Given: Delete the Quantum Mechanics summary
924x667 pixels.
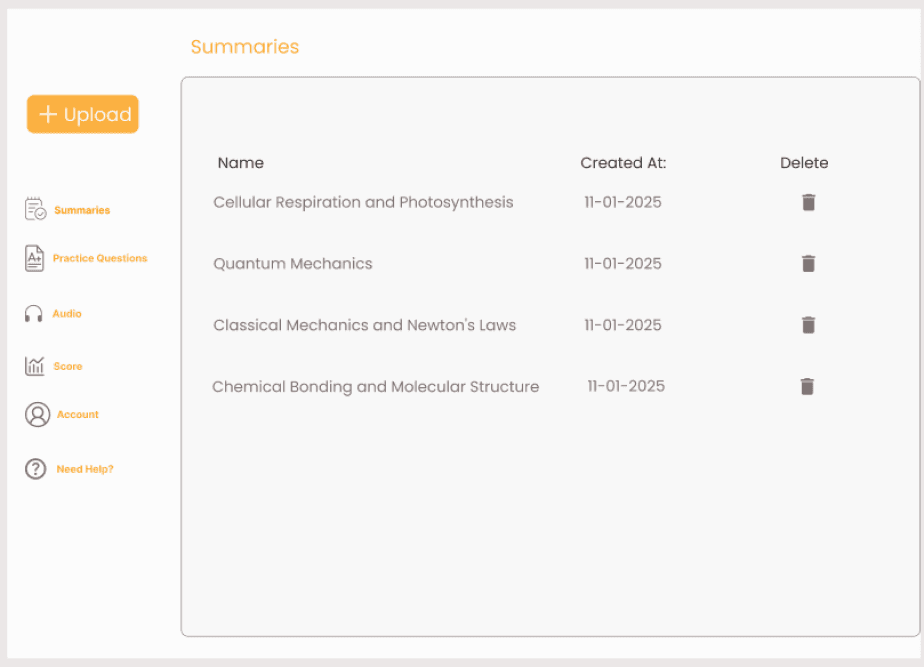Looking at the screenshot, I should 809,264.
